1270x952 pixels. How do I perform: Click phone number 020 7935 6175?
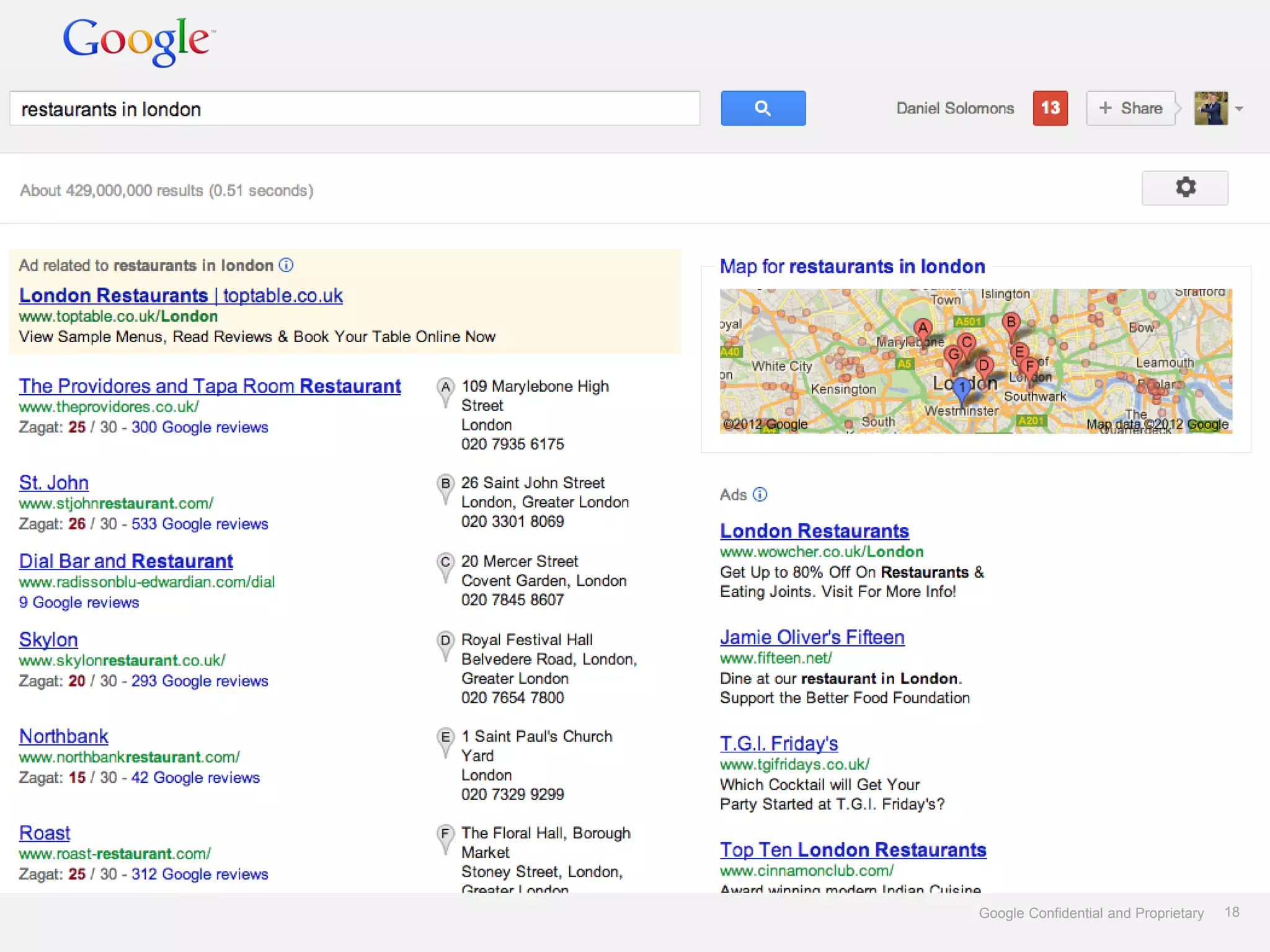pos(513,444)
